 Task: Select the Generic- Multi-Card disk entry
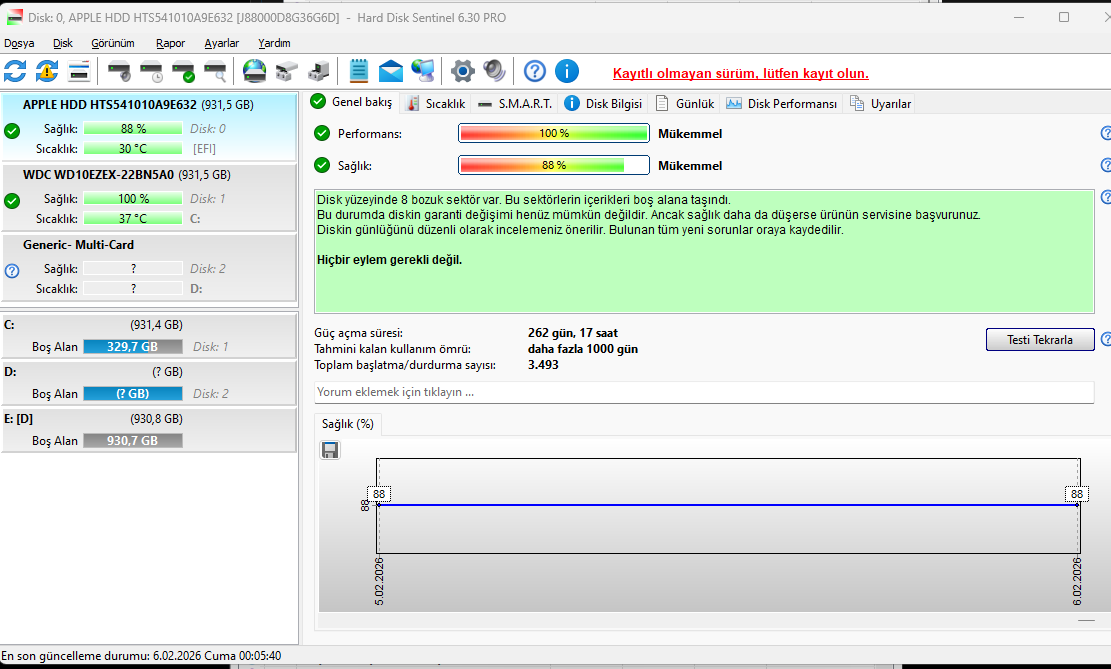point(149,267)
